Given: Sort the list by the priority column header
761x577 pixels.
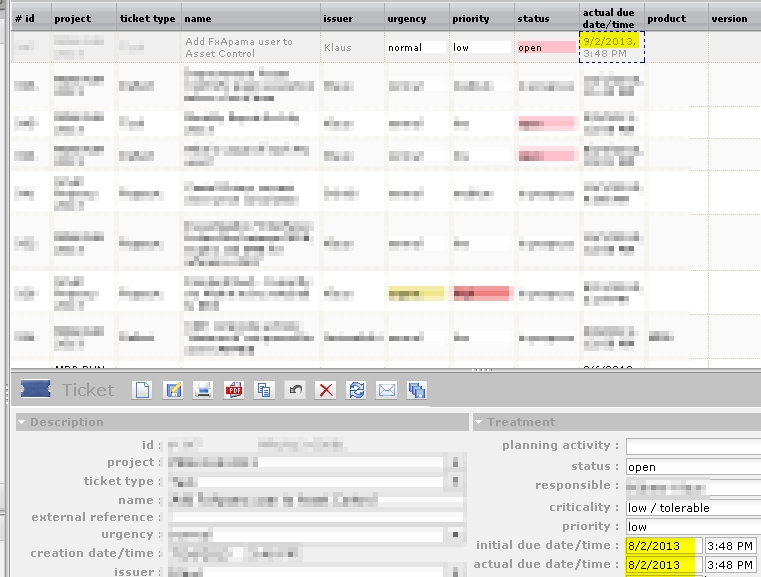Looking at the screenshot, I should pyautogui.click(x=471, y=18).
